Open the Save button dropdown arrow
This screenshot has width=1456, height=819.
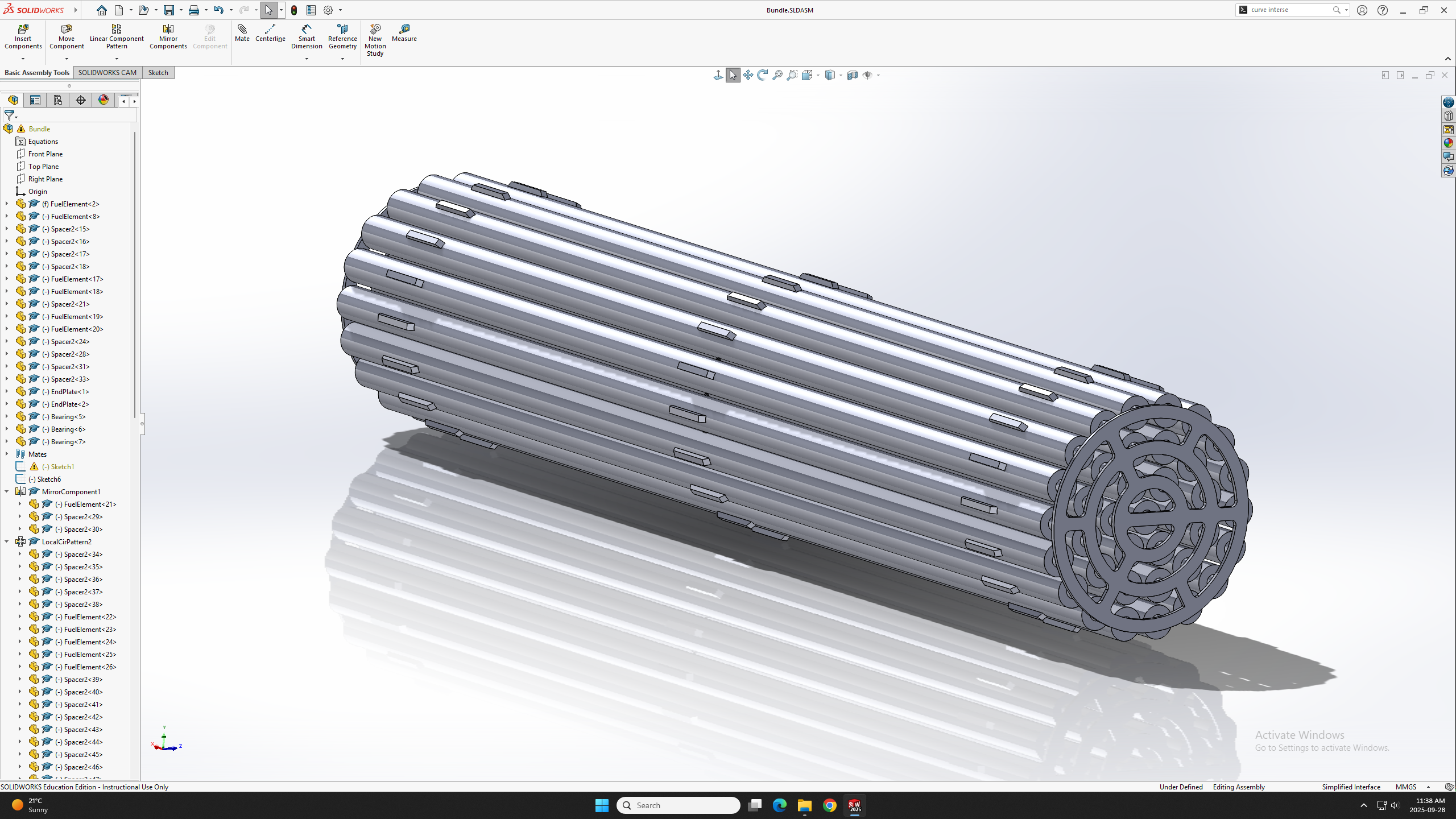(x=180, y=10)
